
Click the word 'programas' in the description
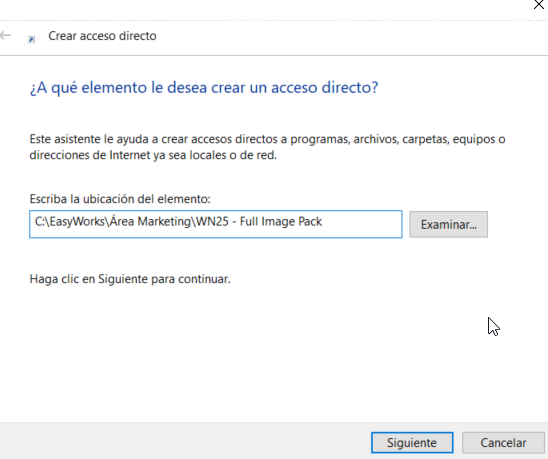point(320,139)
